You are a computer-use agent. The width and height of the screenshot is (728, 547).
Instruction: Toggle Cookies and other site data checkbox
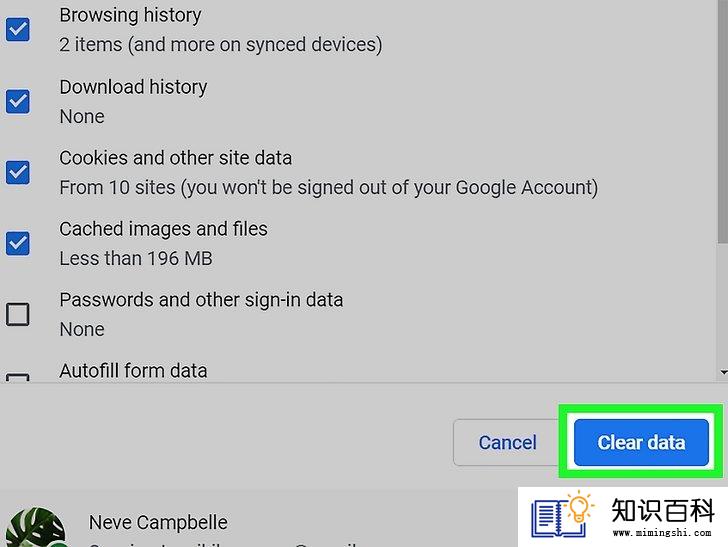click(x=18, y=172)
